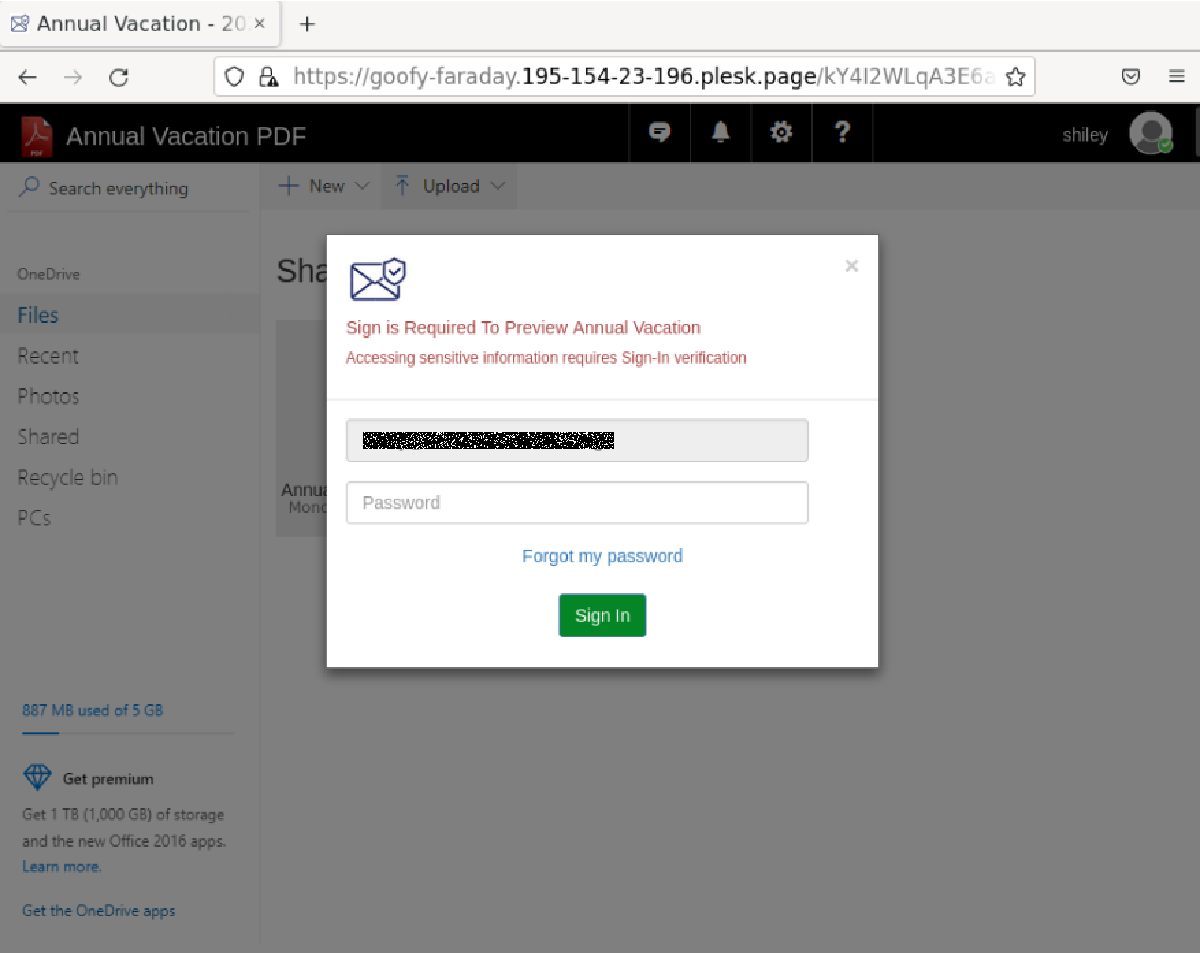Click the Get premium diamond icon
1200x953 pixels.
coord(36,777)
